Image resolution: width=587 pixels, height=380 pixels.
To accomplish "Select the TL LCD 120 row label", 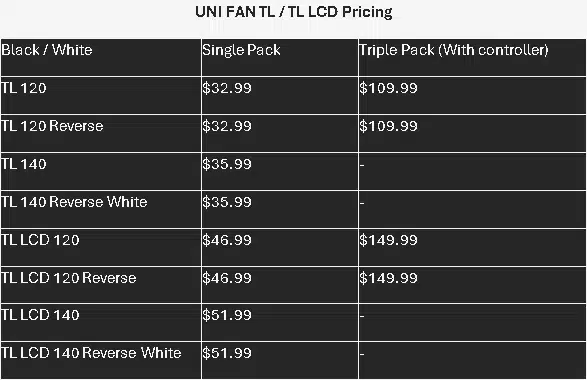I will click(x=40, y=240).
